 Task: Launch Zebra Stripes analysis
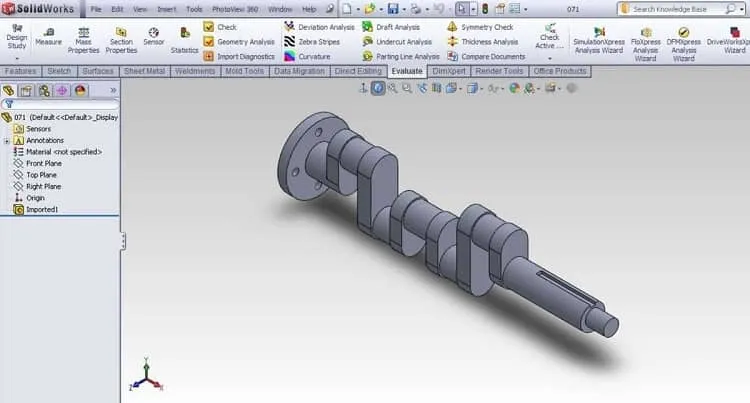point(312,42)
